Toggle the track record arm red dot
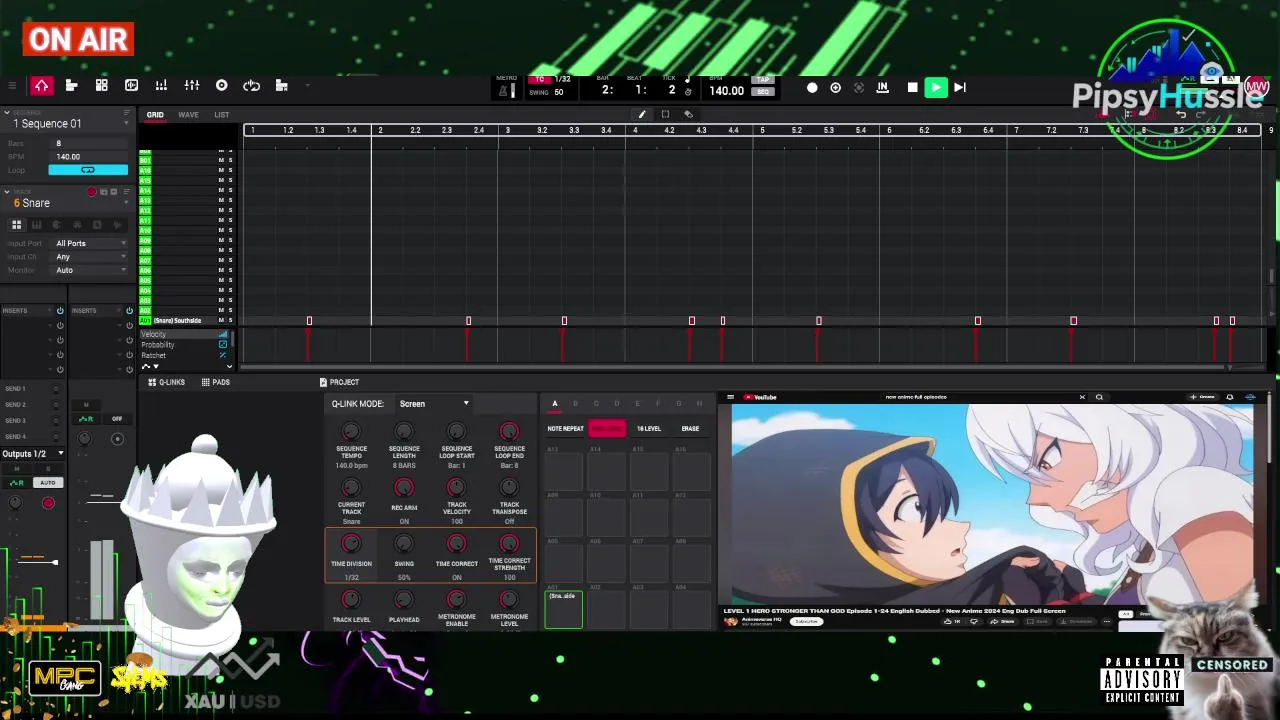 [92, 192]
